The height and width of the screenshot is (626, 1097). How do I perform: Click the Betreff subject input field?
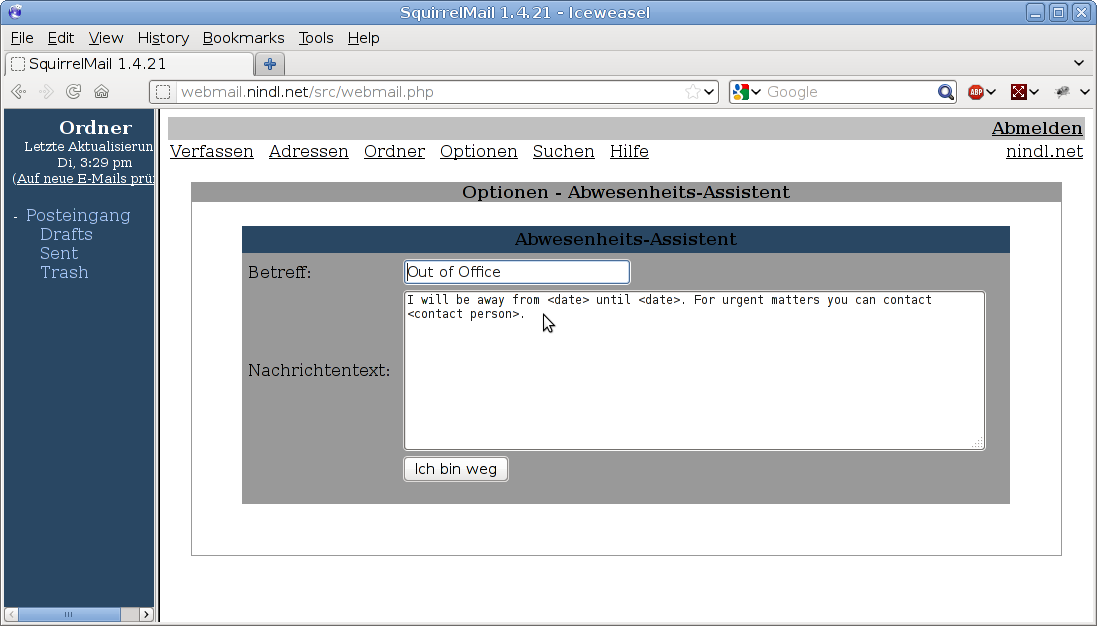pos(516,272)
